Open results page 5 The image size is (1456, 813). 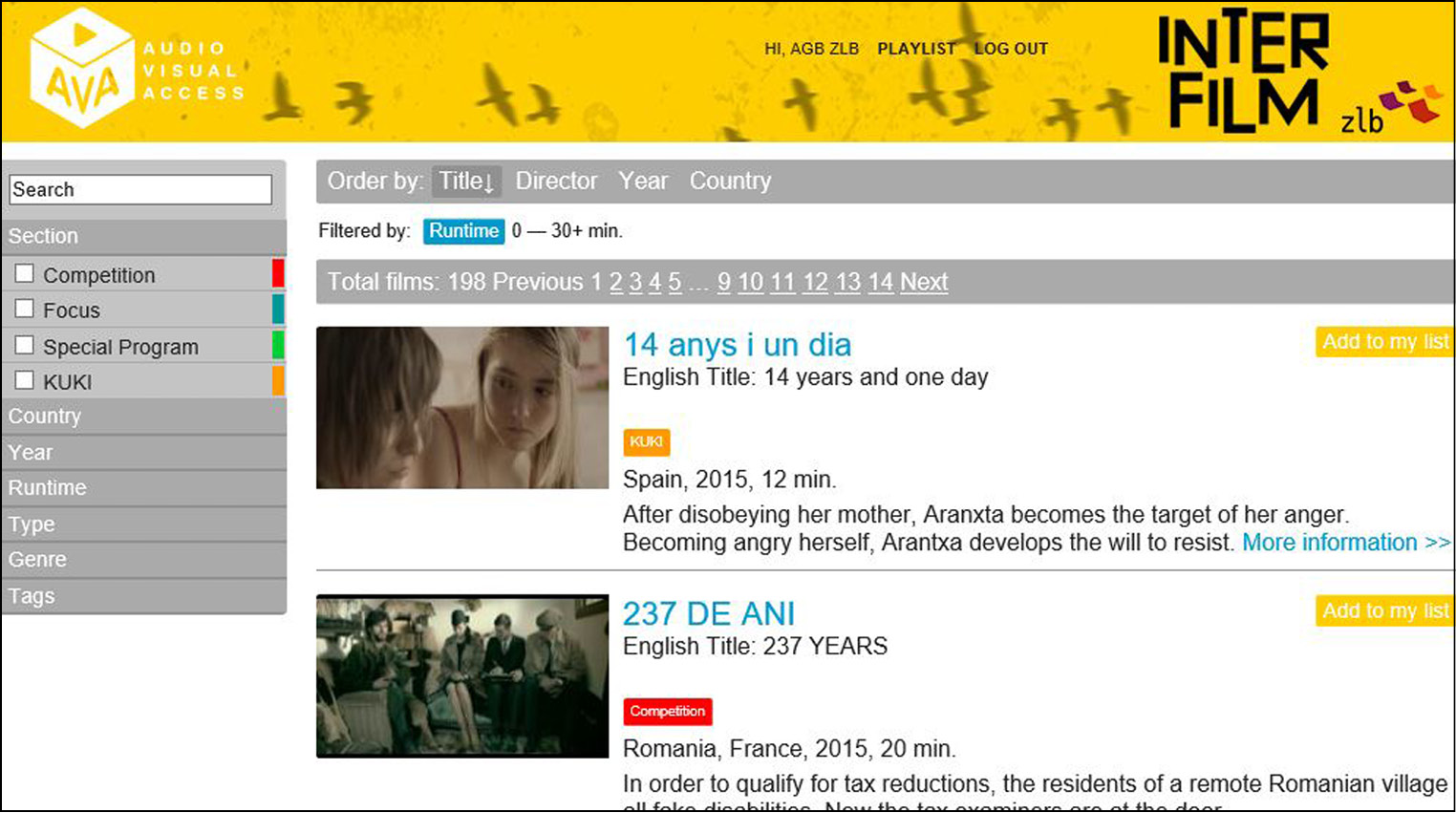pos(674,282)
